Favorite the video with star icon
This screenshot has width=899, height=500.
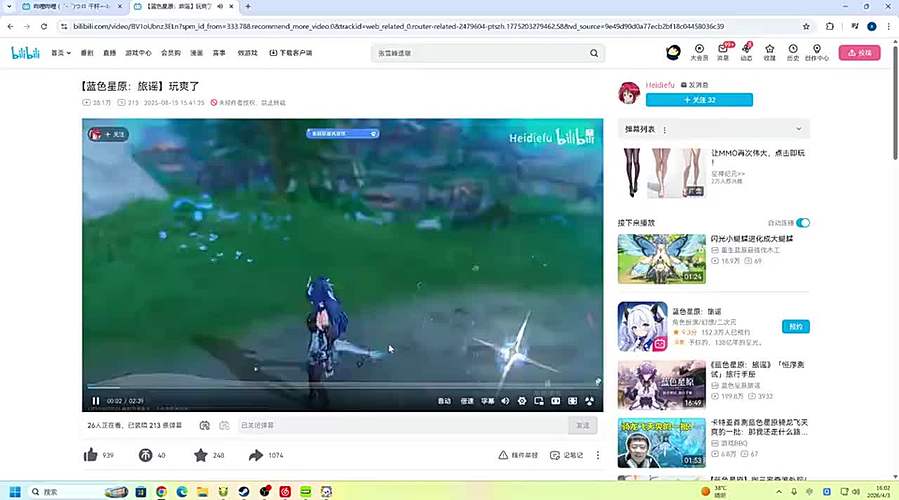(x=201, y=455)
